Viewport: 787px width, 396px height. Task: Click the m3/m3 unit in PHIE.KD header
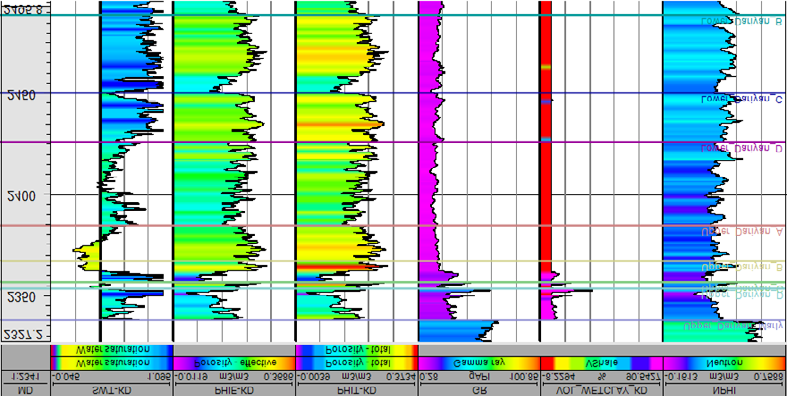(234, 376)
